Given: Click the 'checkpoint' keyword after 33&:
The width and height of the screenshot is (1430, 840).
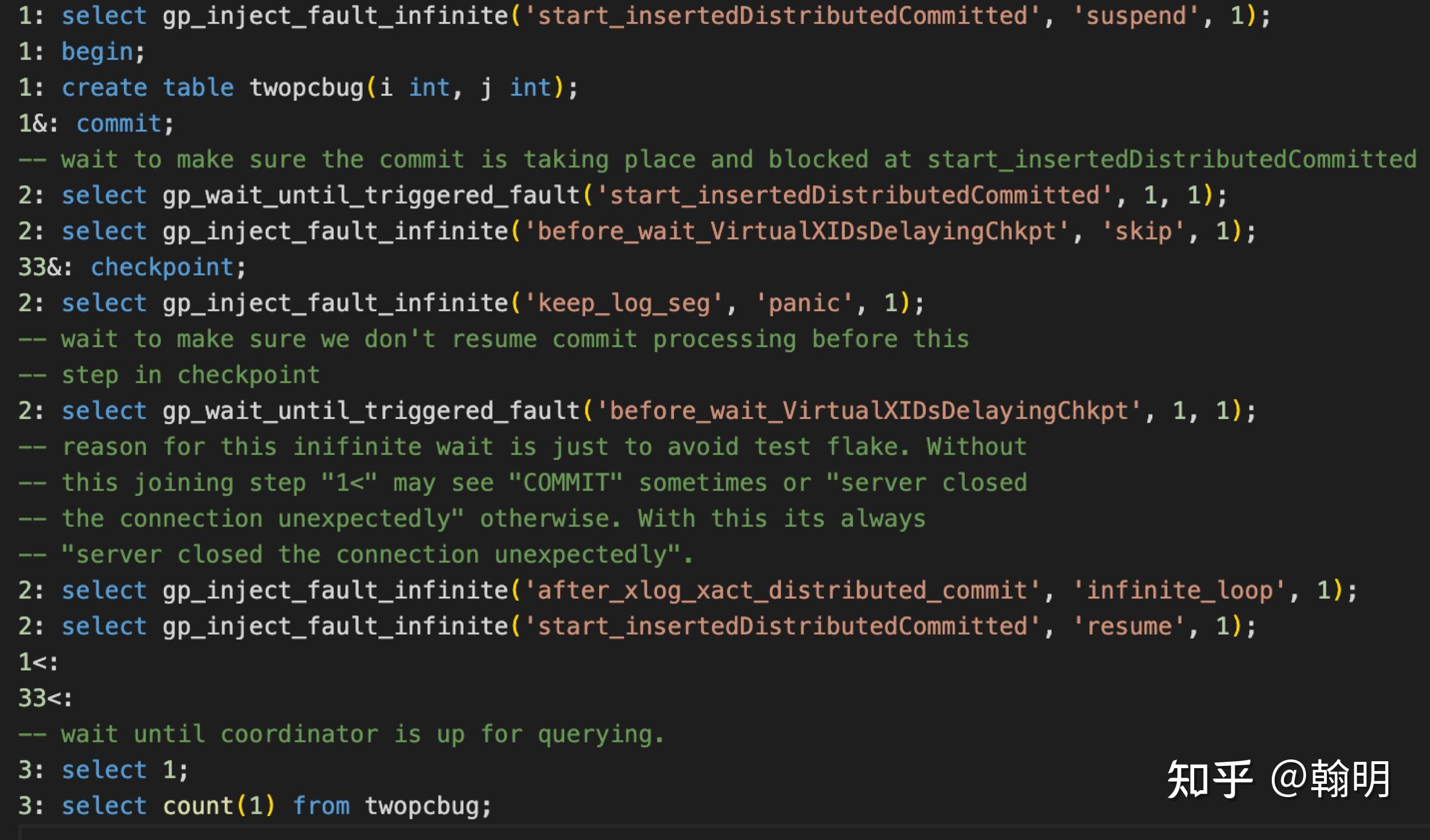Looking at the screenshot, I should tap(162, 268).
